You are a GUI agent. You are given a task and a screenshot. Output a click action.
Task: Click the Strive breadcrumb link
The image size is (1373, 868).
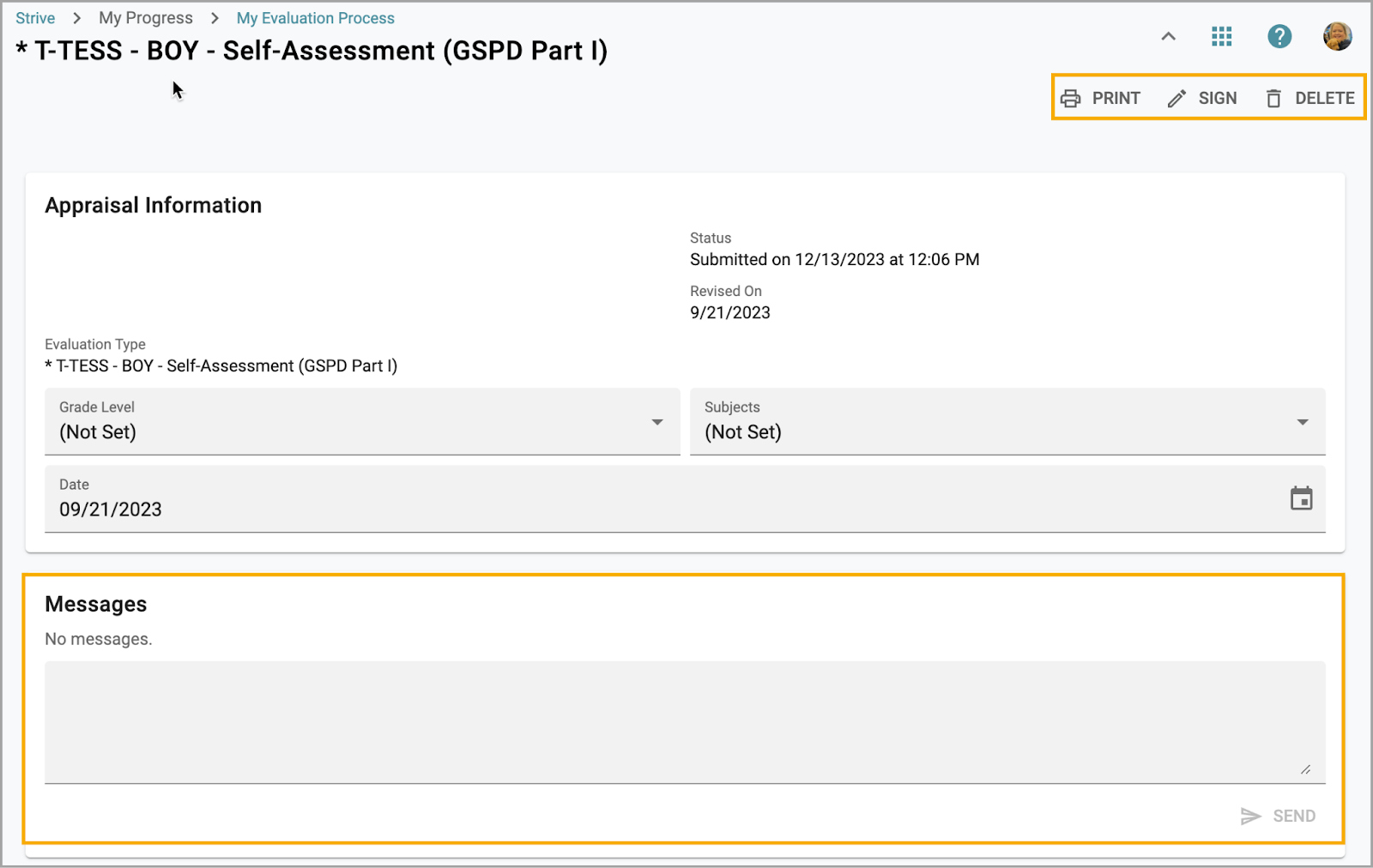coord(35,18)
